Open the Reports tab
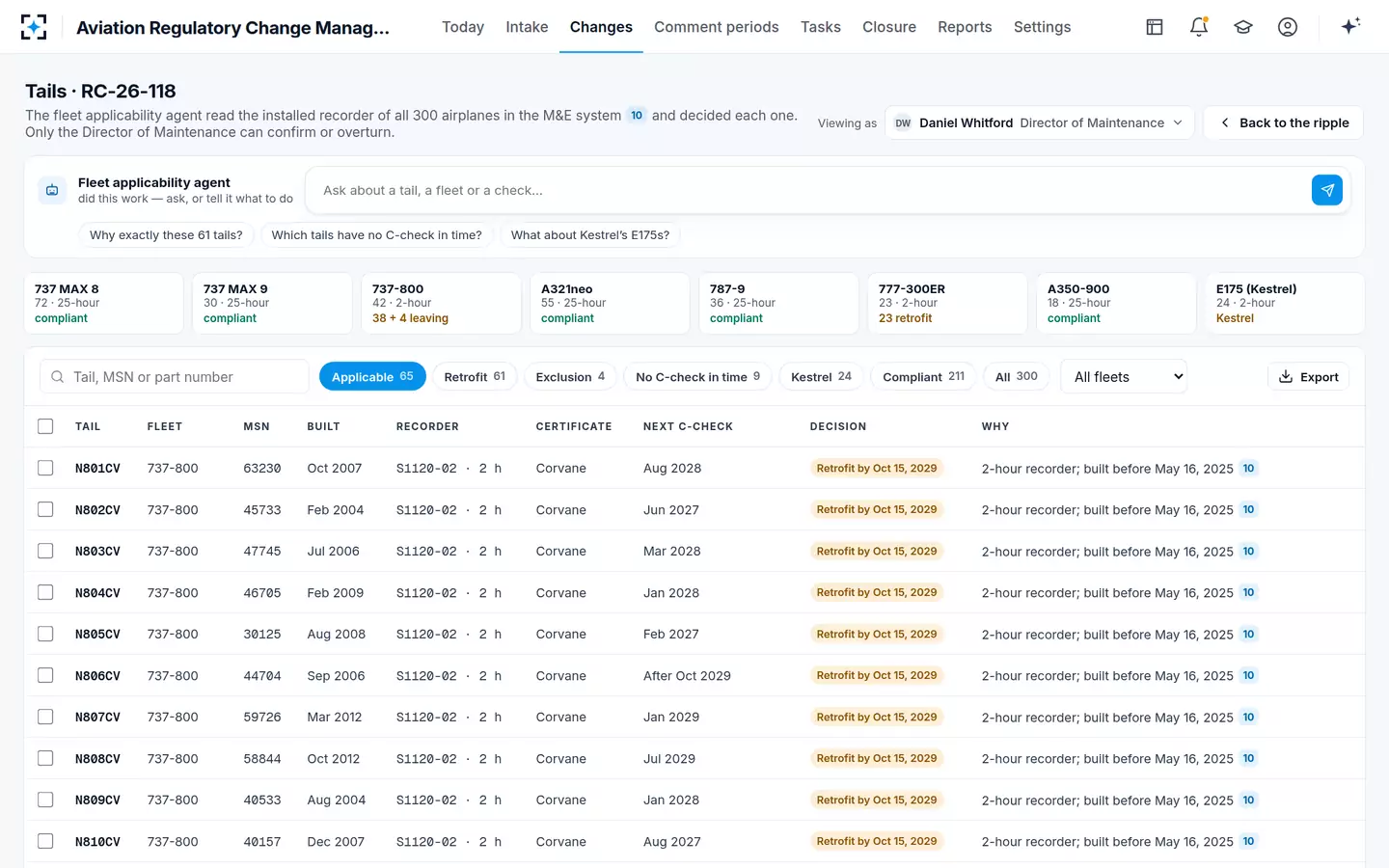 pos(965,27)
